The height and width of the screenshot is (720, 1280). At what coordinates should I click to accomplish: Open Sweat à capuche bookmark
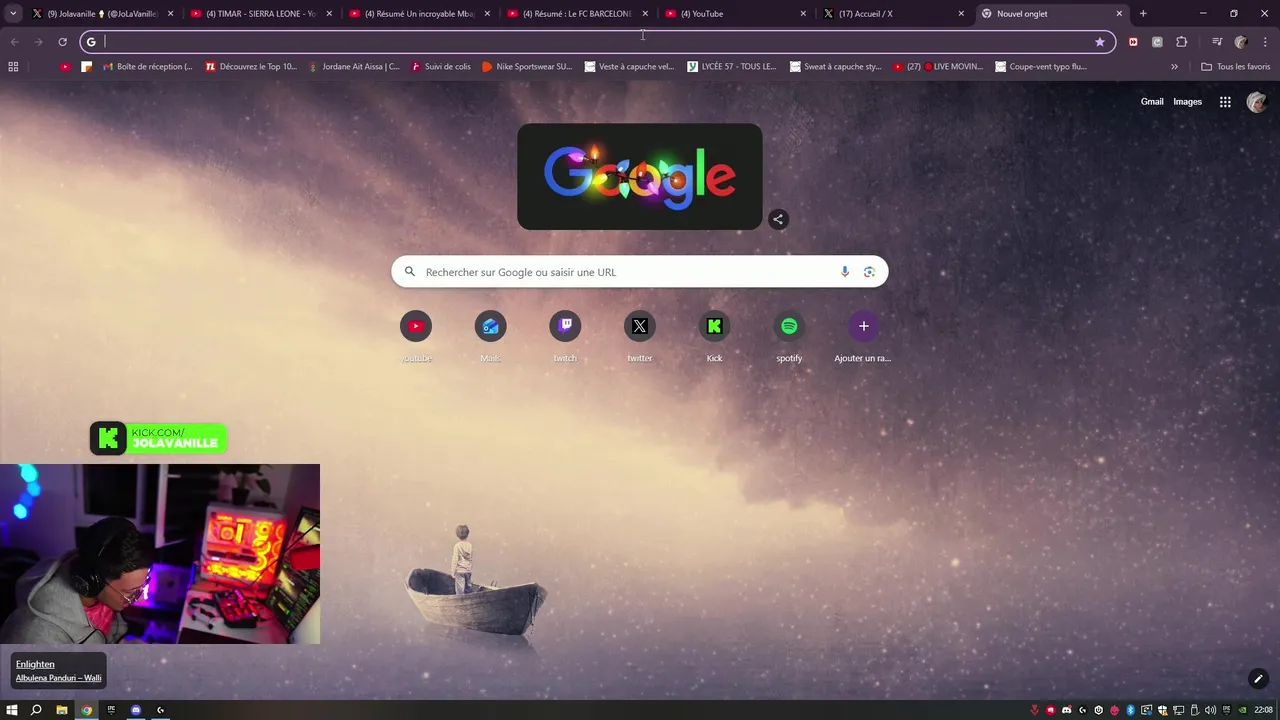pos(835,67)
